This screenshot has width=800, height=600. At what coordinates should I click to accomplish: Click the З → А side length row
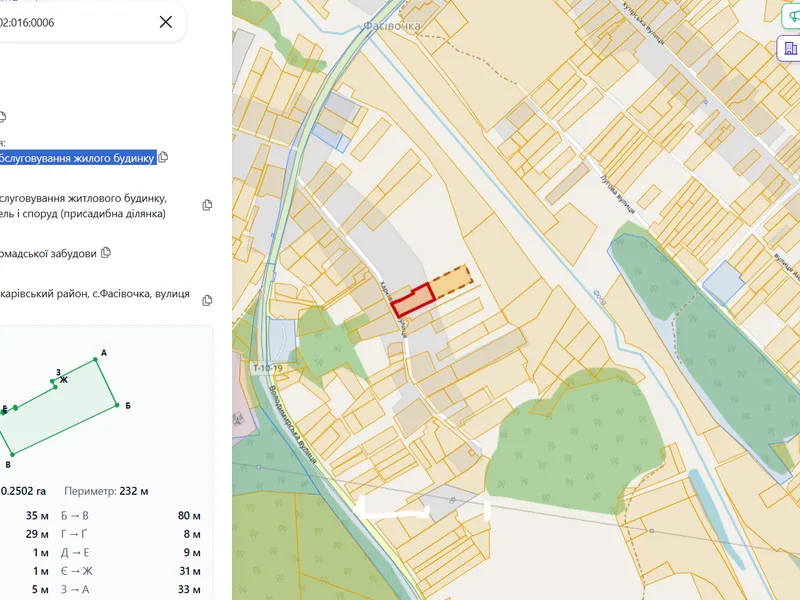pyautogui.click(x=131, y=589)
